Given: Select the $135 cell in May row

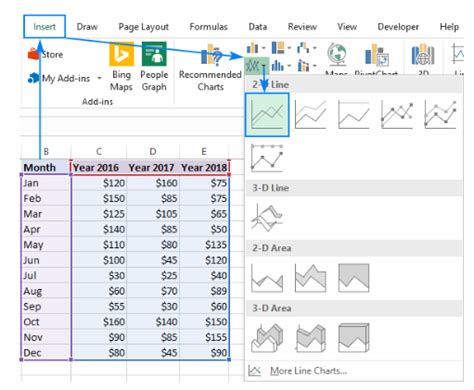Looking at the screenshot, I should pos(204,245).
